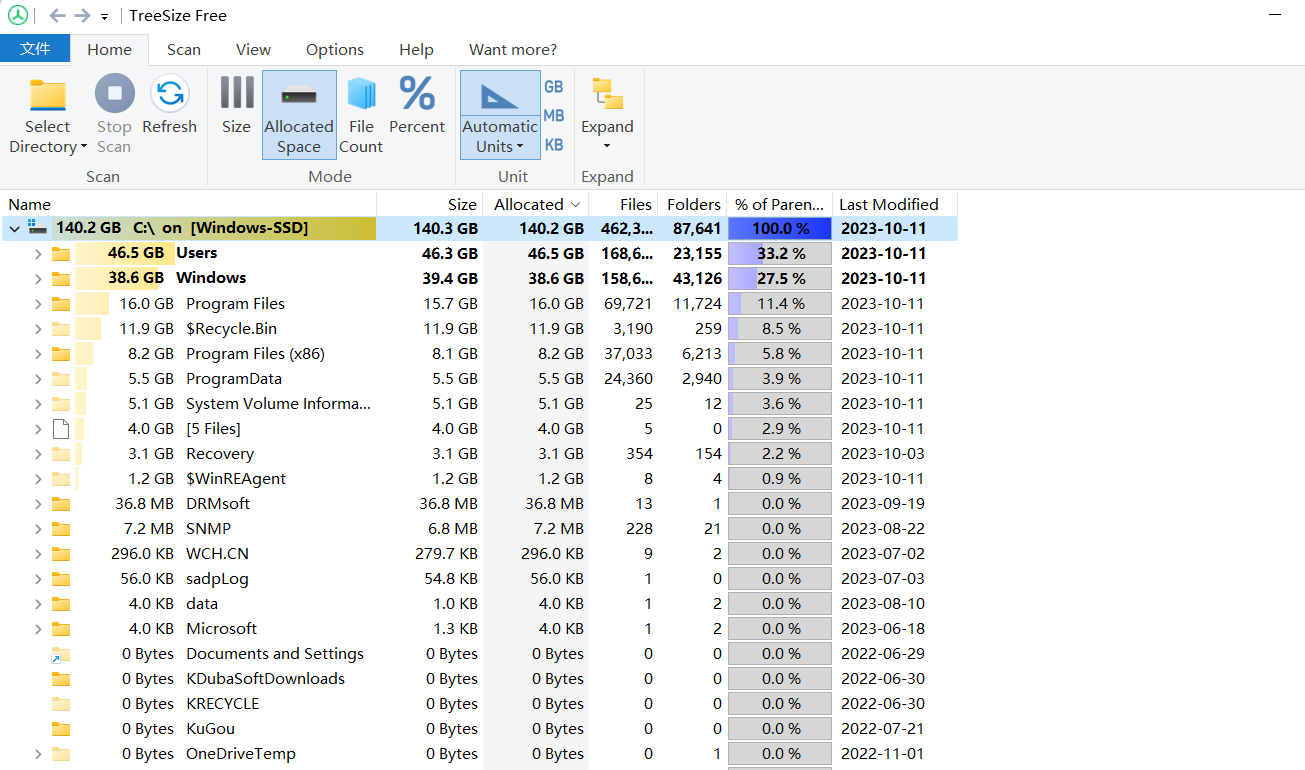The height and width of the screenshot is (770, 1305).
Task: Expand the Windows folder
Action: point(38,279)
